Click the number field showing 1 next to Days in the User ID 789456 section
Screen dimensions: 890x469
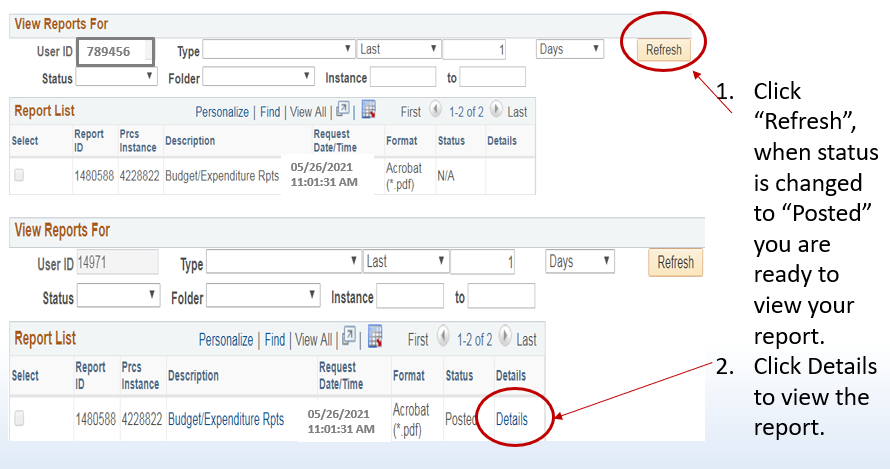(x=474, y=50)
